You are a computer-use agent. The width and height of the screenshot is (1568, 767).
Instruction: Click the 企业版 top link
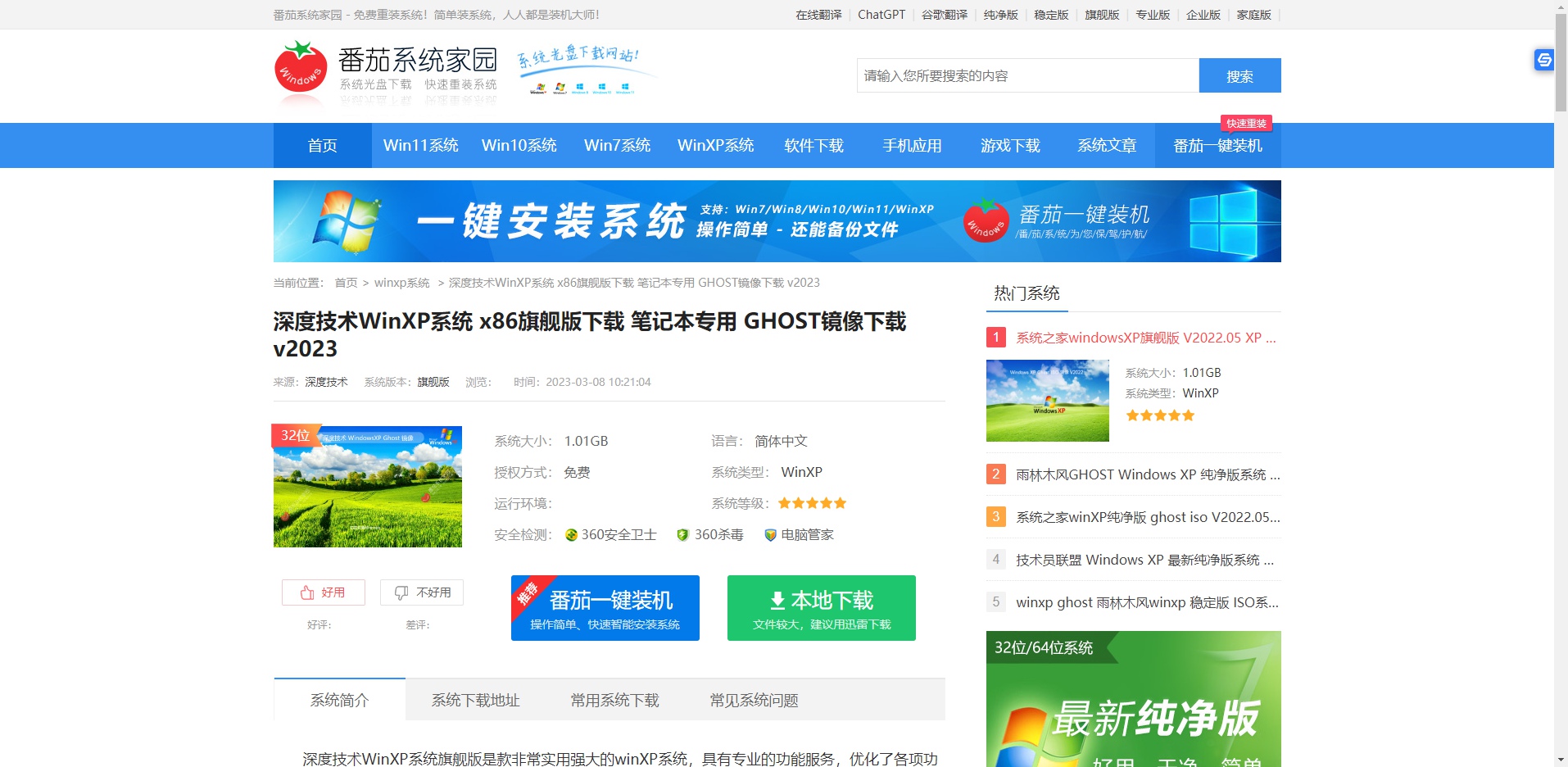1203,15
